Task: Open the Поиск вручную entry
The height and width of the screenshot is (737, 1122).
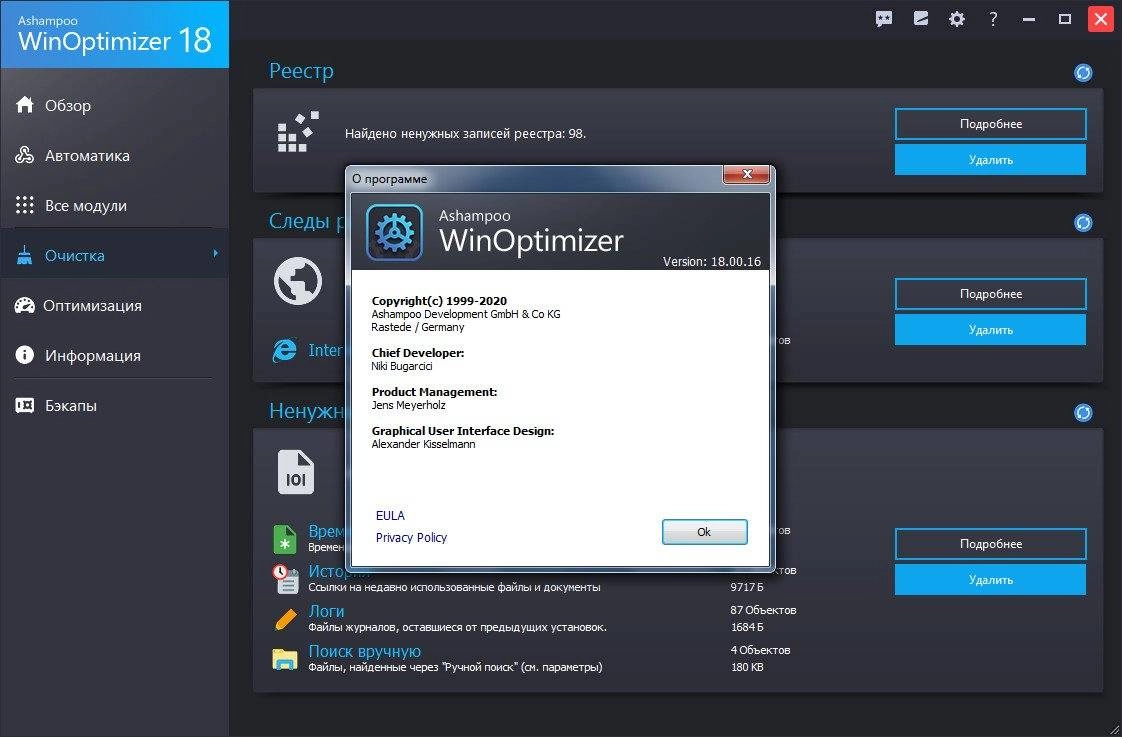Action: click(365, 651)
